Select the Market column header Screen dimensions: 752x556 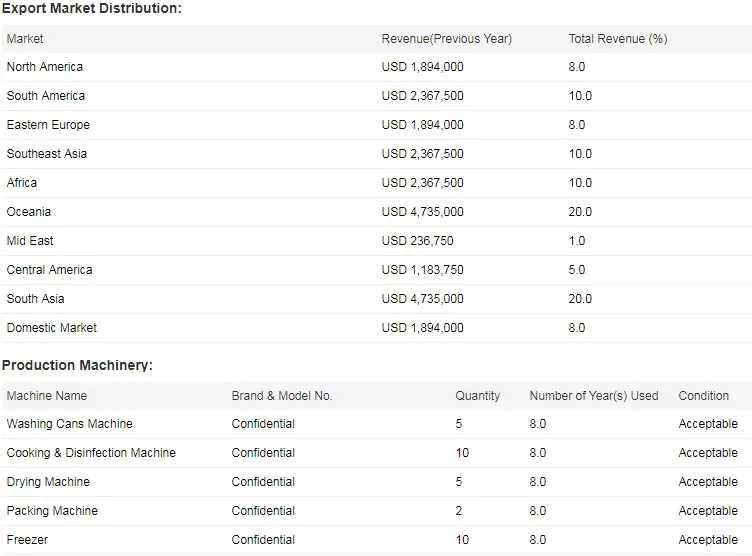tap(25, 39)
